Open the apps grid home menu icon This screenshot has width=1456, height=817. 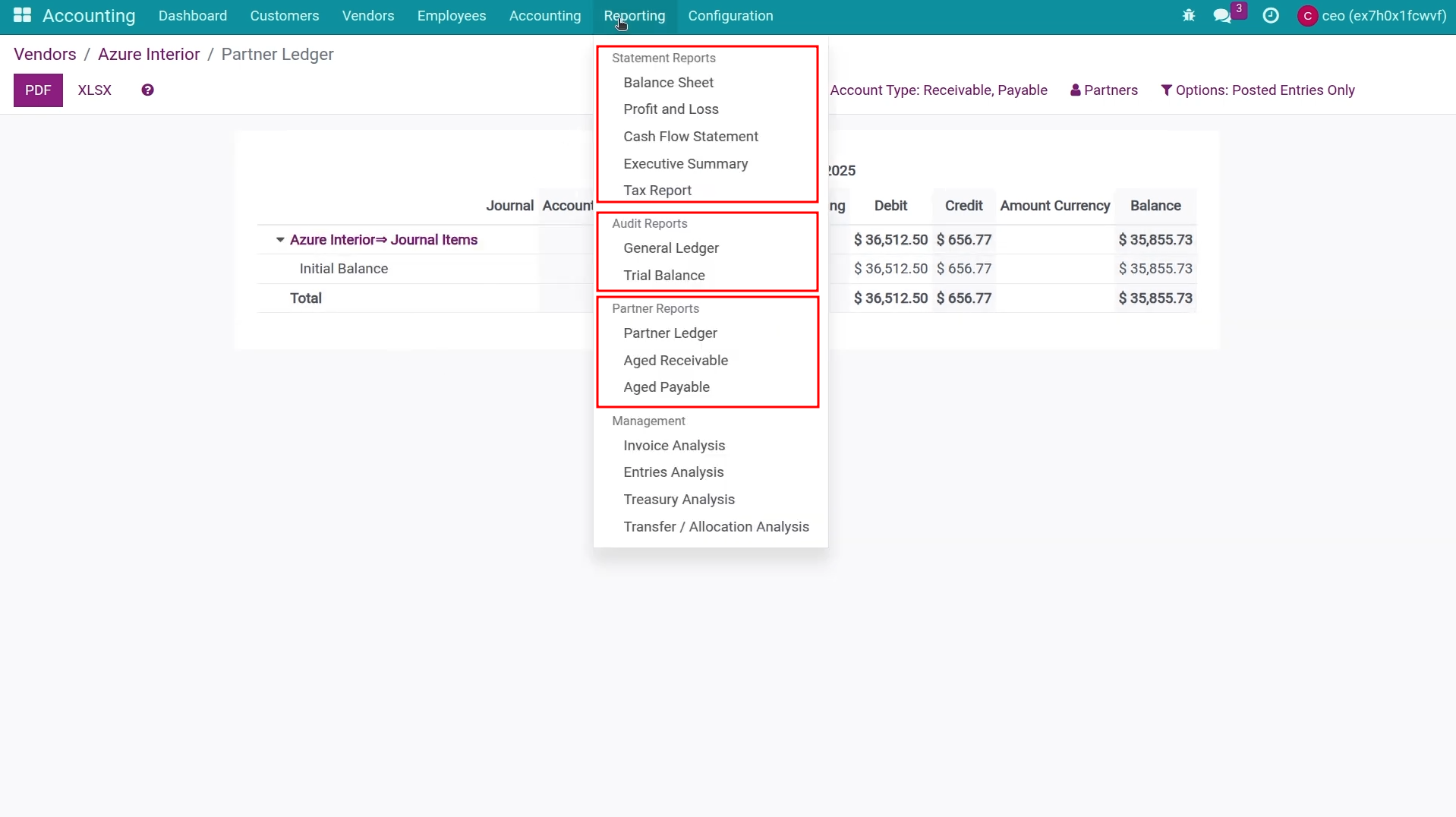(22, 15)
